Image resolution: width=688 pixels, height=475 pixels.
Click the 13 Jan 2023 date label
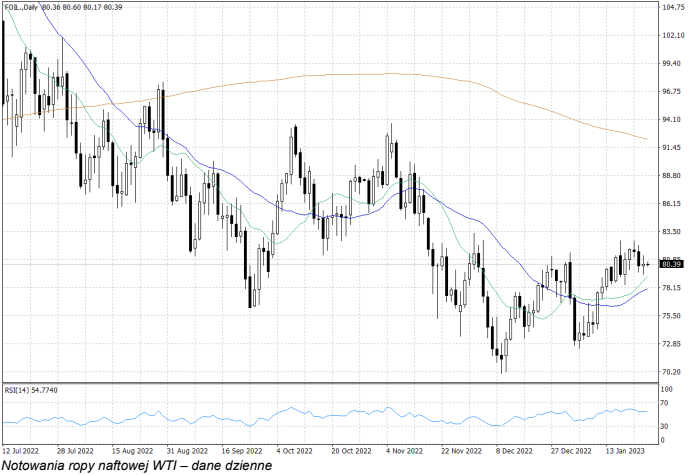[x=623, y=450]
